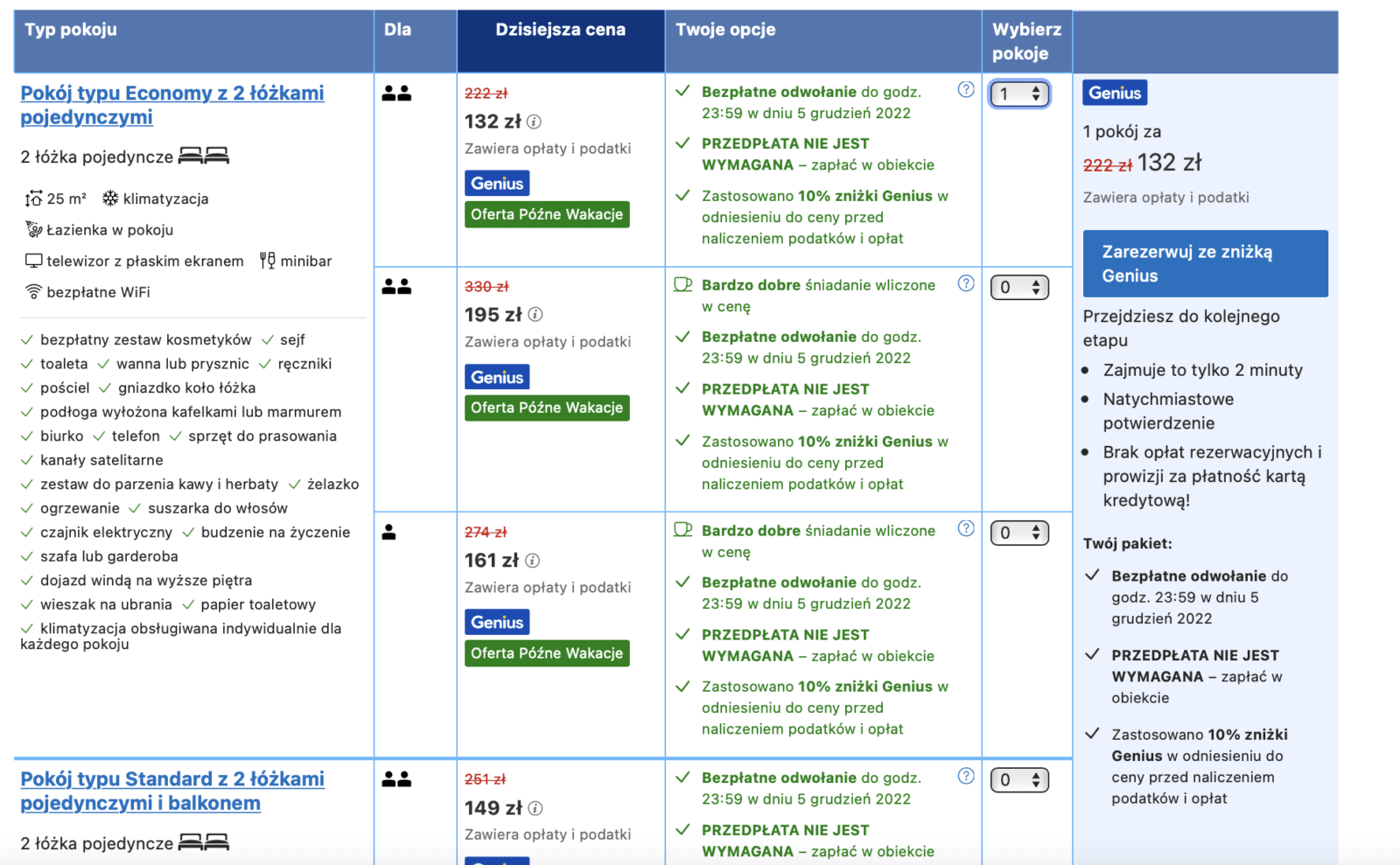The image size is (1400, 865).
Task: Click Genius badge in the booking summary panel
Action: coord(1115,93)
